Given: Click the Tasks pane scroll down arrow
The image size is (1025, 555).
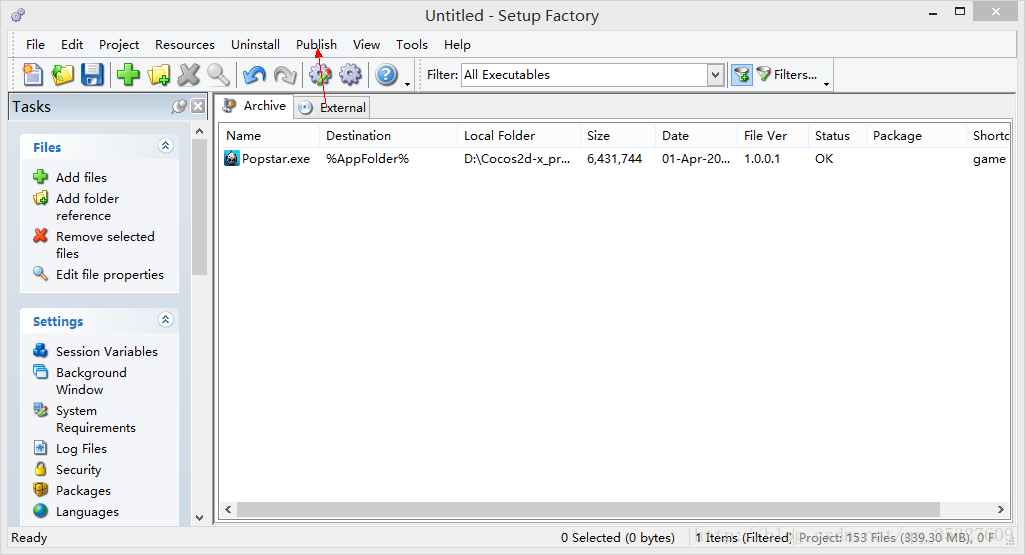Looking at the screenshot, I should click(199, 518).
